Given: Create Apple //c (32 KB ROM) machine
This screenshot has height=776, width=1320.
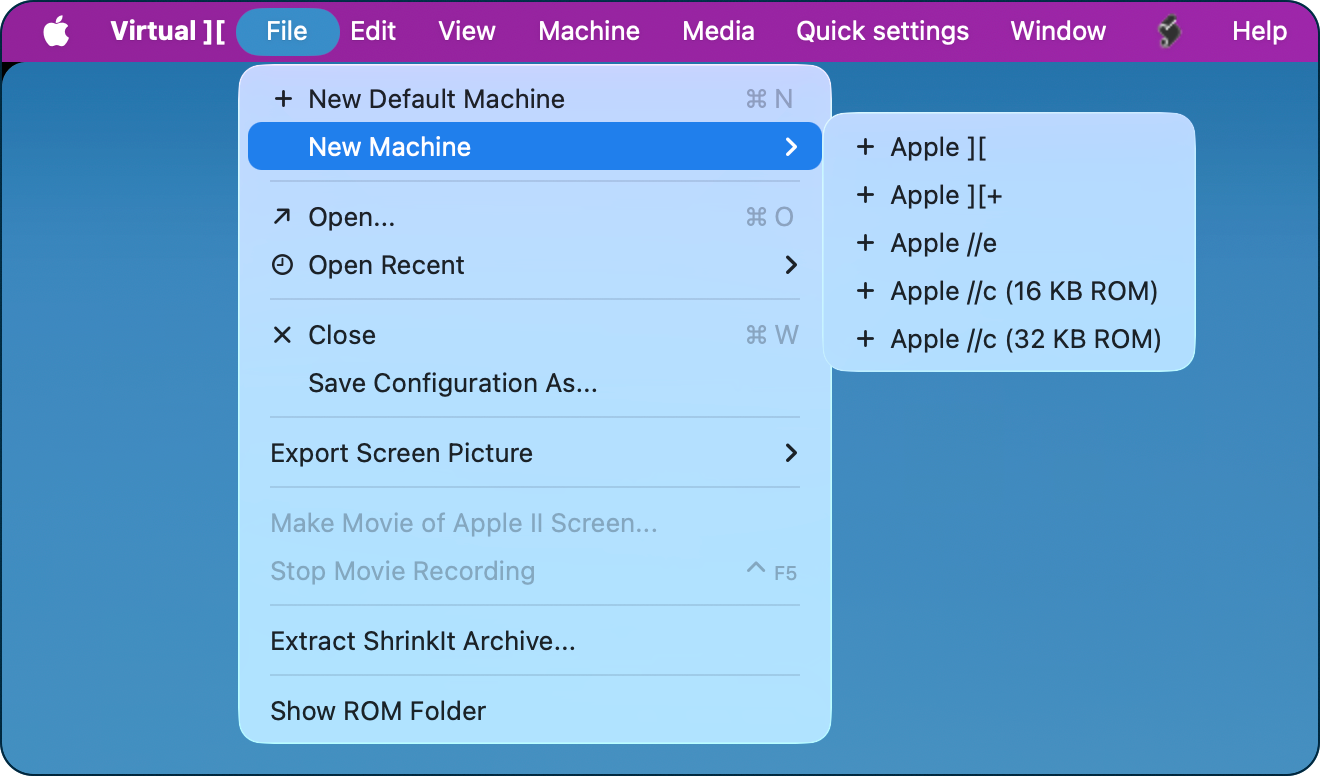Looking at the screenshot, I should click(1009, 339).
